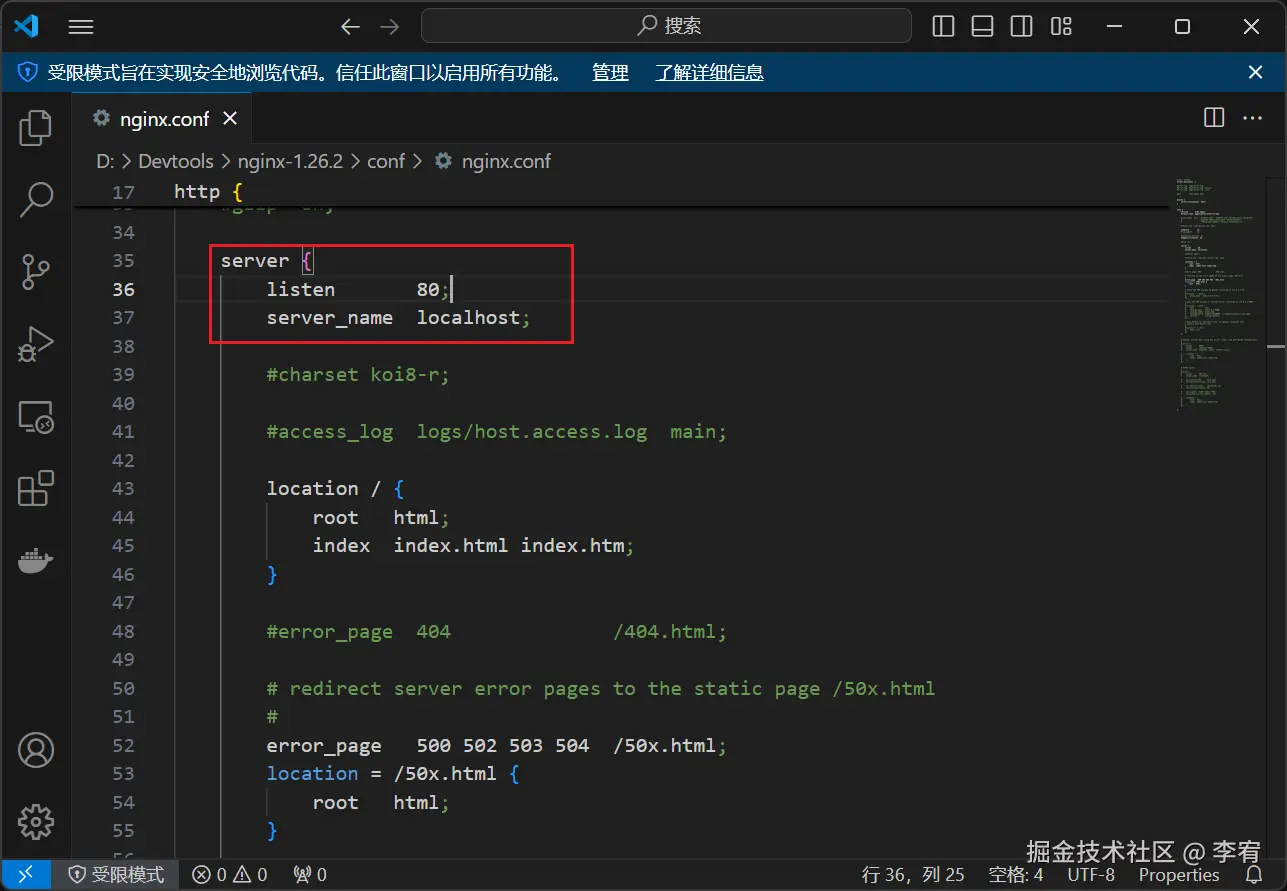Viewport: 1287px width, 891px height.
Task: Toggle primary side bar layout icon
Action: tap(943, 27)
